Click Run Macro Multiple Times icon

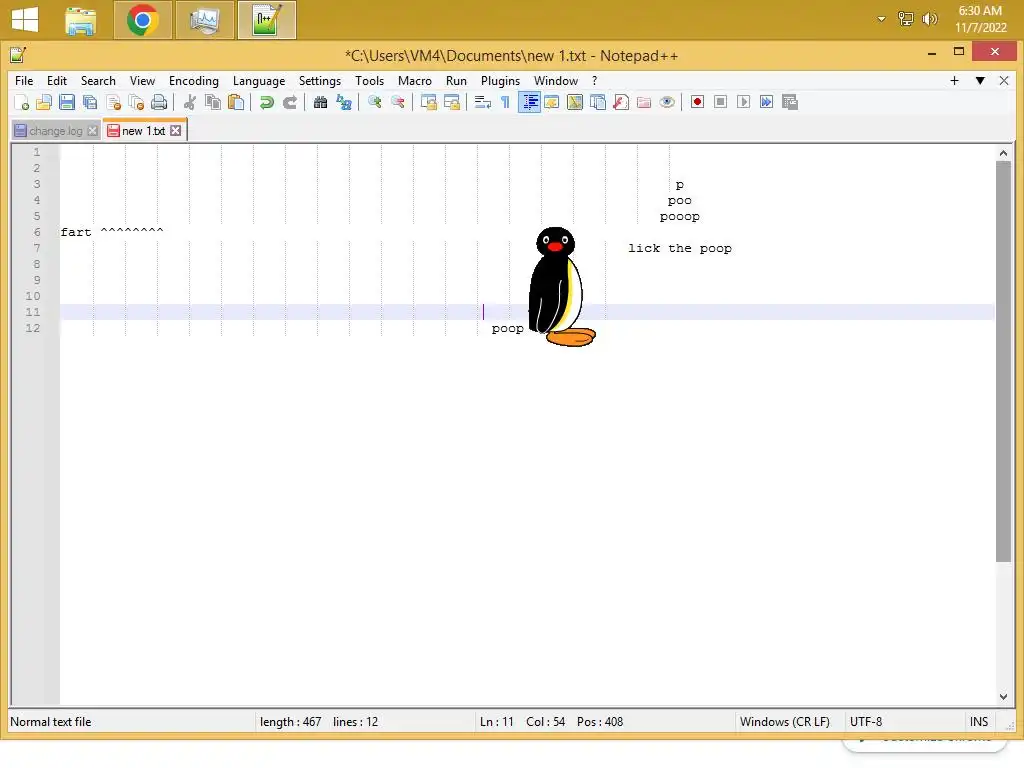pyautogui.click(x=767, y=103)
